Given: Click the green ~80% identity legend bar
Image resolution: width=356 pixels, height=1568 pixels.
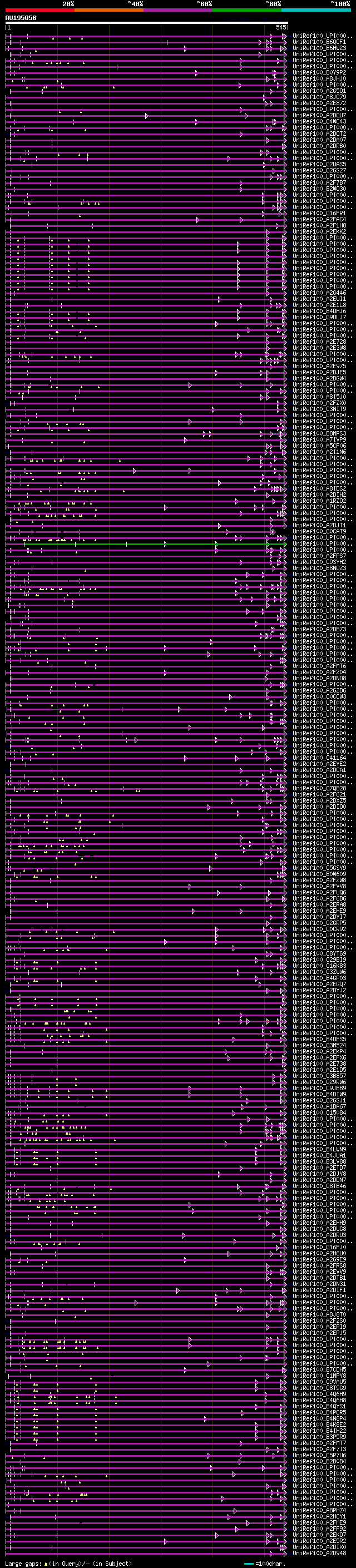Looking at the screenshot, I should [x=247, y=10].
